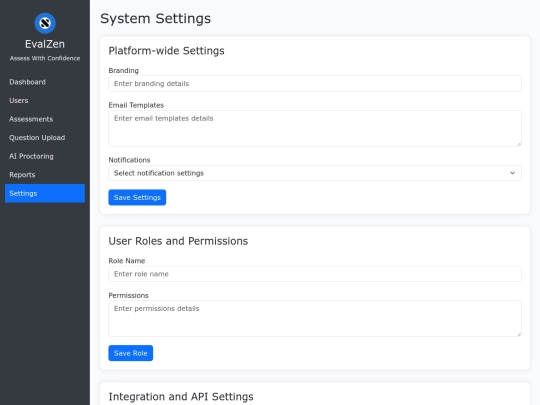Save the platform-wide settings
The height and width of the screenshot is (405, 540).
pos(137,197)
